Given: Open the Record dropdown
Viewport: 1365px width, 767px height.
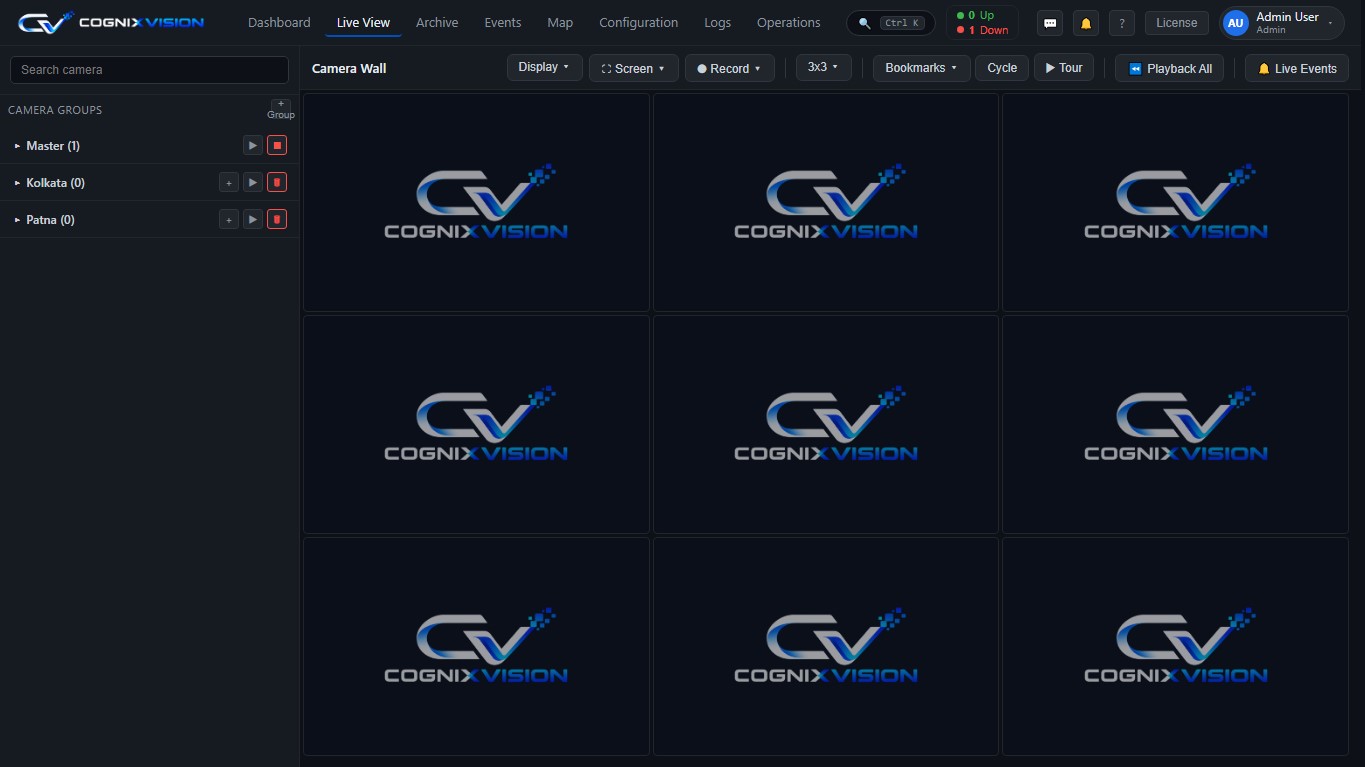Looking at the screenshot, I should pyautogui.click(x=729, y=68).
